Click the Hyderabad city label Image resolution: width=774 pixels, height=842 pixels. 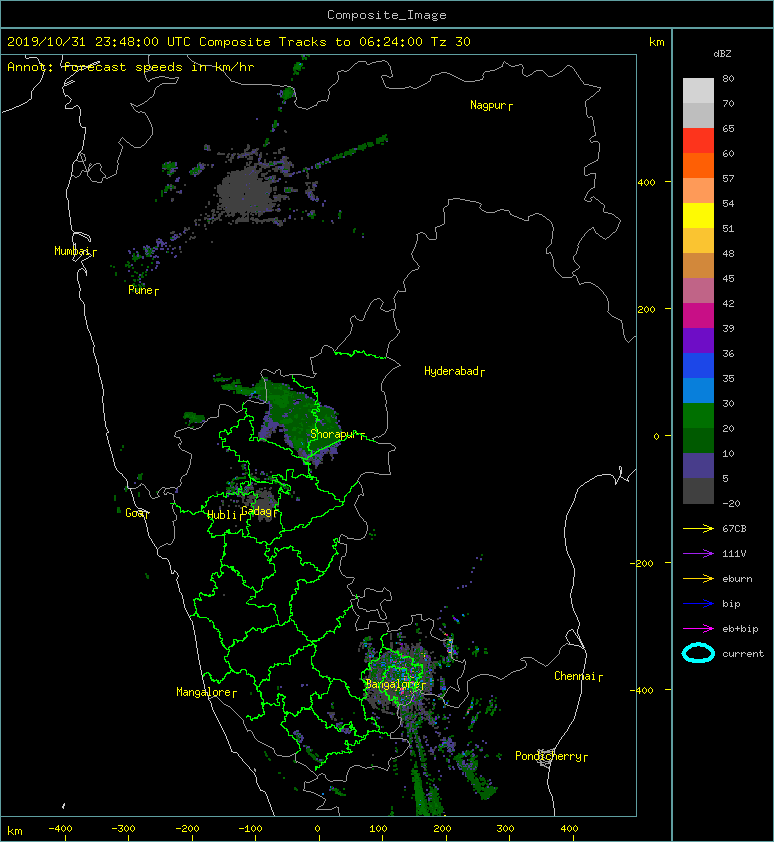451,371
